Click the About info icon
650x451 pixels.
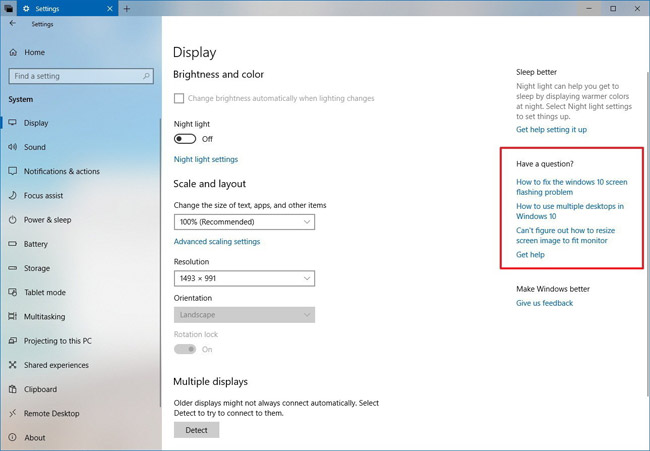(x=13, y=437)
